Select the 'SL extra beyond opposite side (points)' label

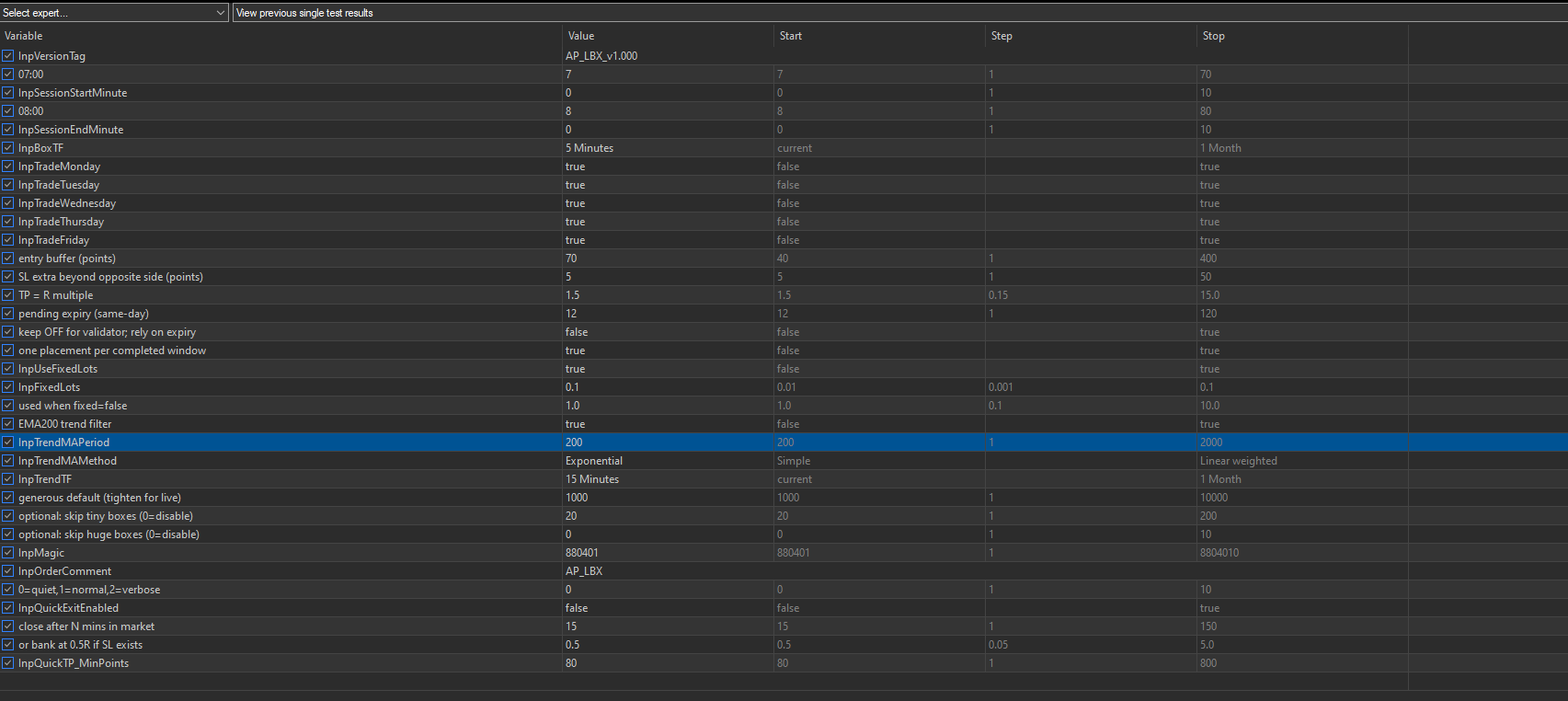(x=110, y=277)
